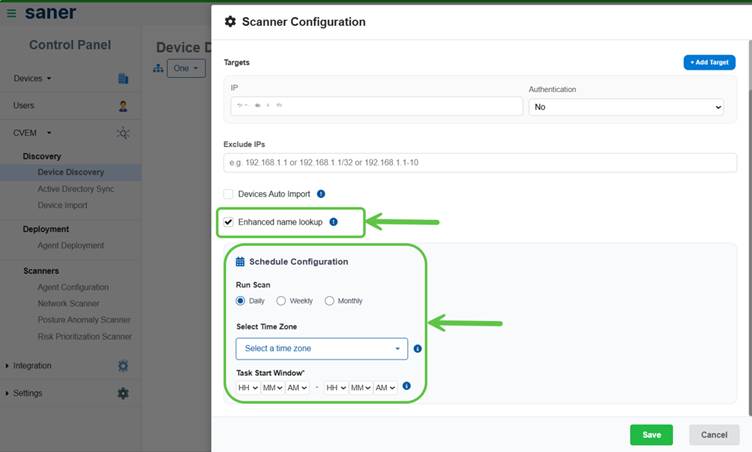Screen dimensions: 752x452
Task: Click the hamburger menu icon beside saner logo
Action: pyautogui.click(x=11, y=13)
